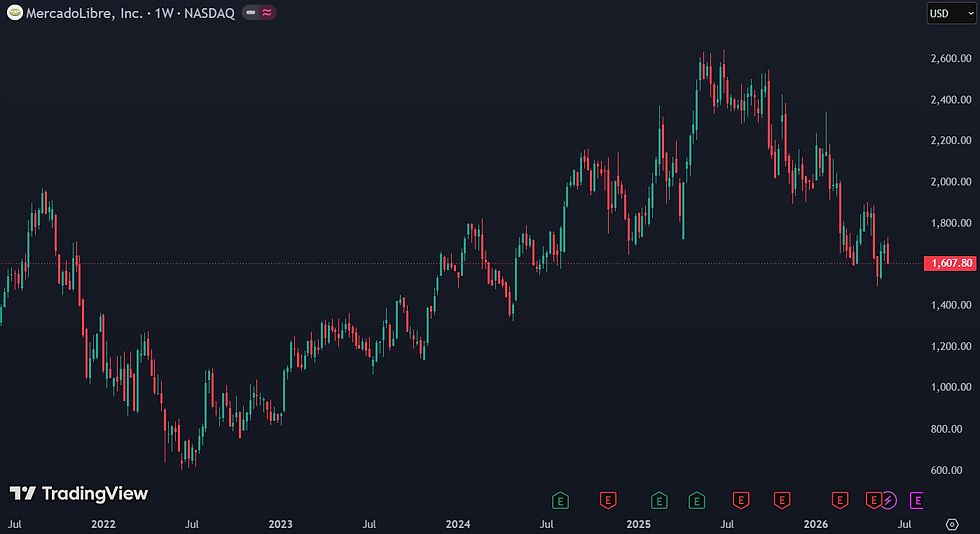The height and width of the screenshot is (534, 980).
Task: Open the USD currency dropdown
Action: pos(951,13)
